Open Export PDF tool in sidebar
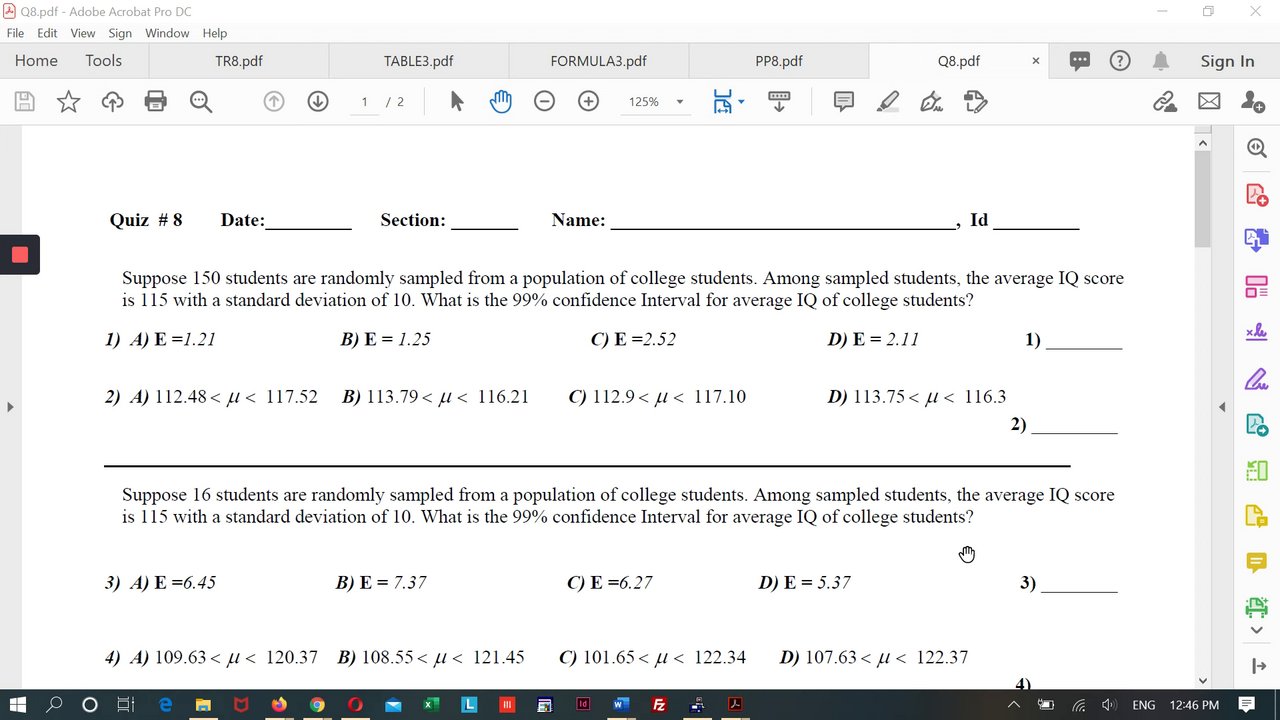 click(1257, 425)
